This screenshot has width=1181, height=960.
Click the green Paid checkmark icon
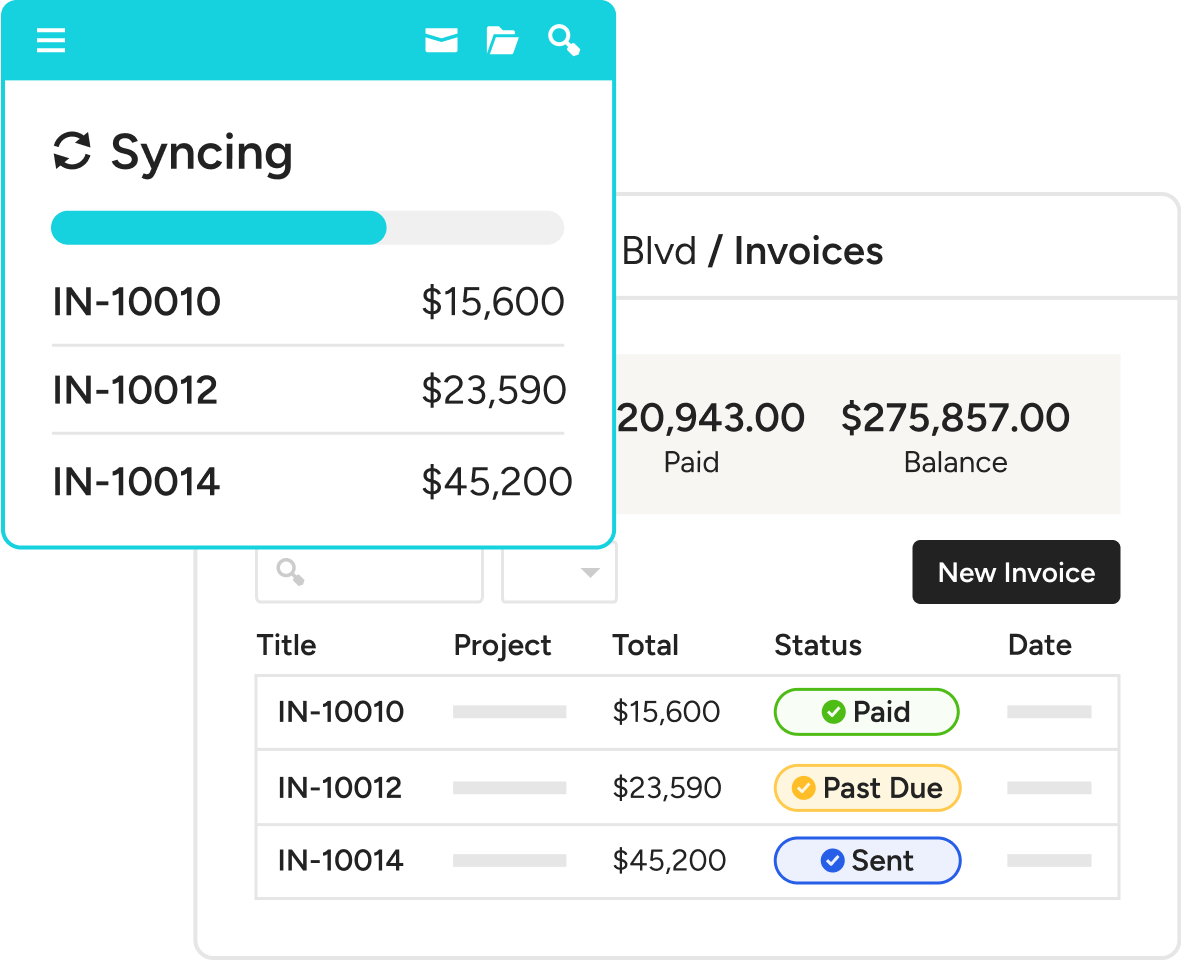point(832,712)
